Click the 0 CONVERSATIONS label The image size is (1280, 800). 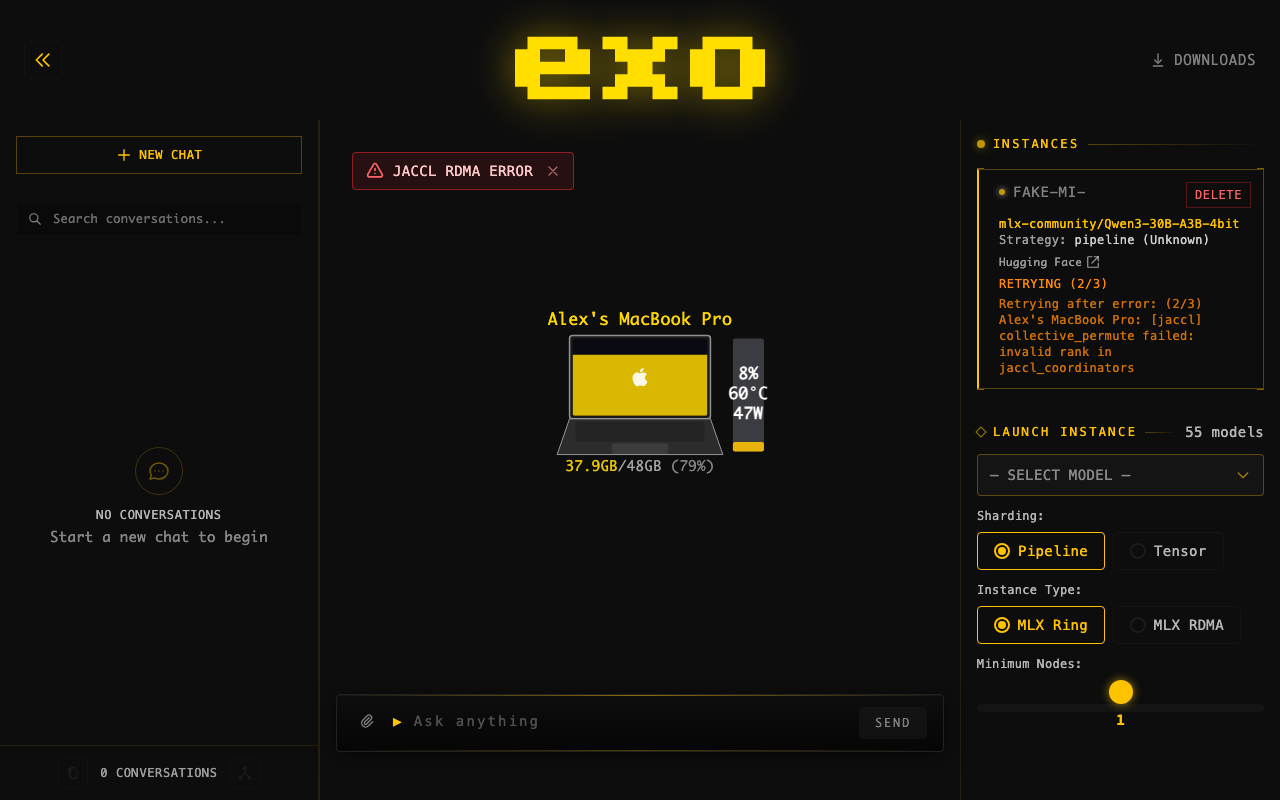click(159, 773)
